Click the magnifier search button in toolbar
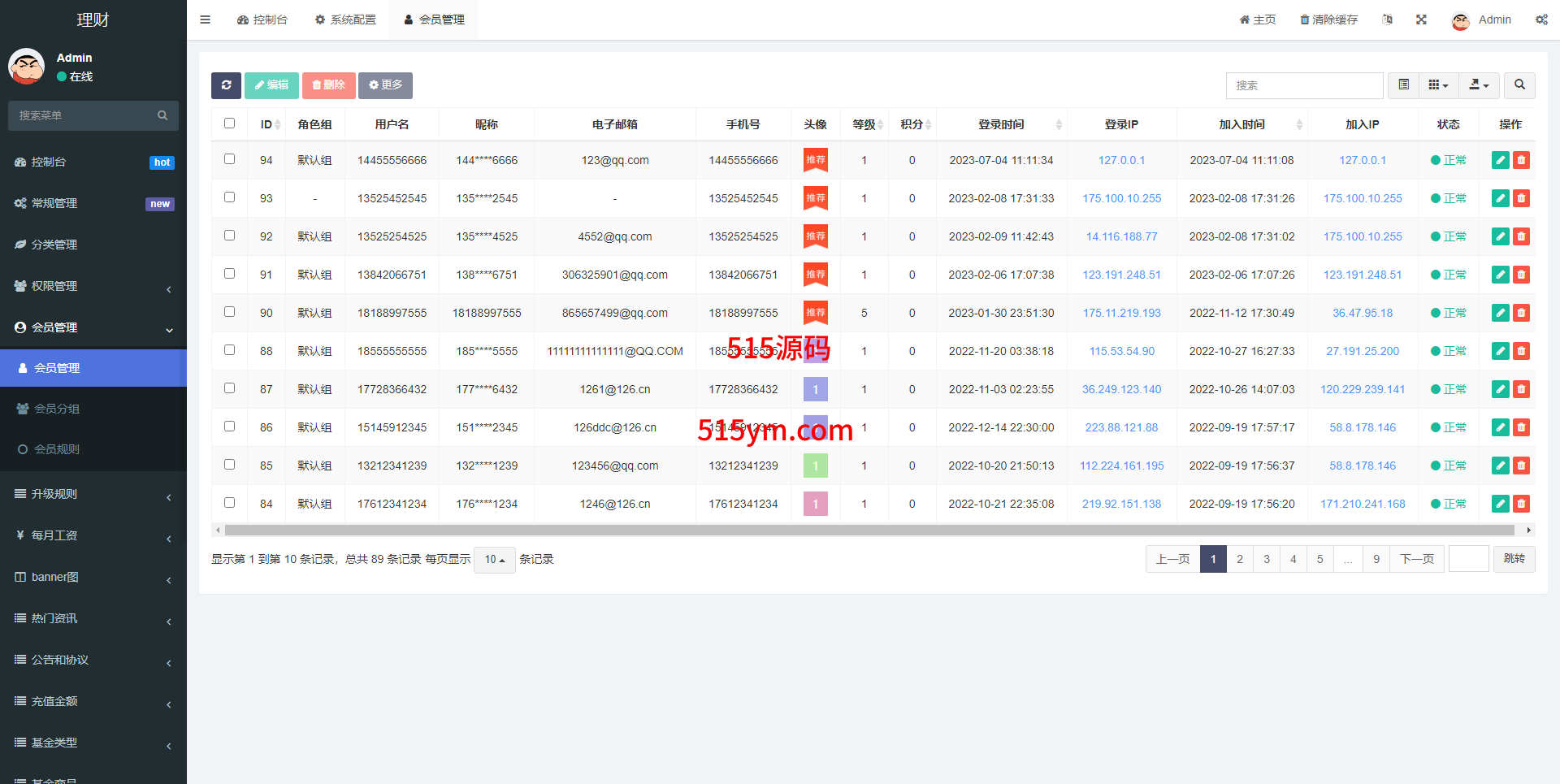The image size is (1560, 784). tap(1519, 85)
